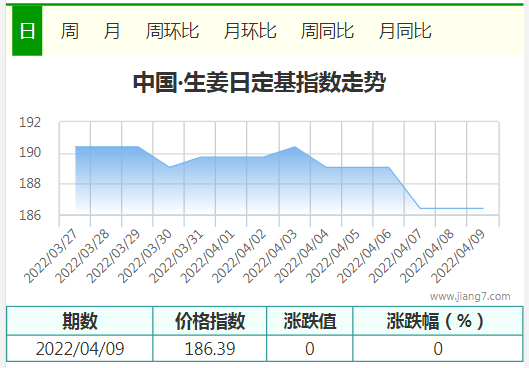Open the 月环比 tab
Image resolution: width=529 pixels, height=368 pixels.
(x=250, y=31)
